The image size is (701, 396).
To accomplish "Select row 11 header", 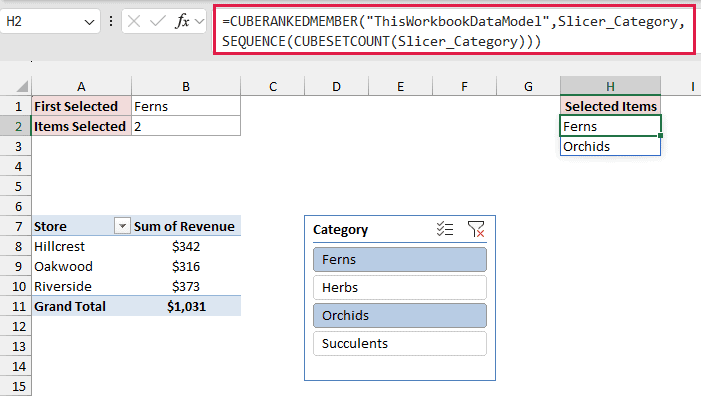I will coord(16,306).
